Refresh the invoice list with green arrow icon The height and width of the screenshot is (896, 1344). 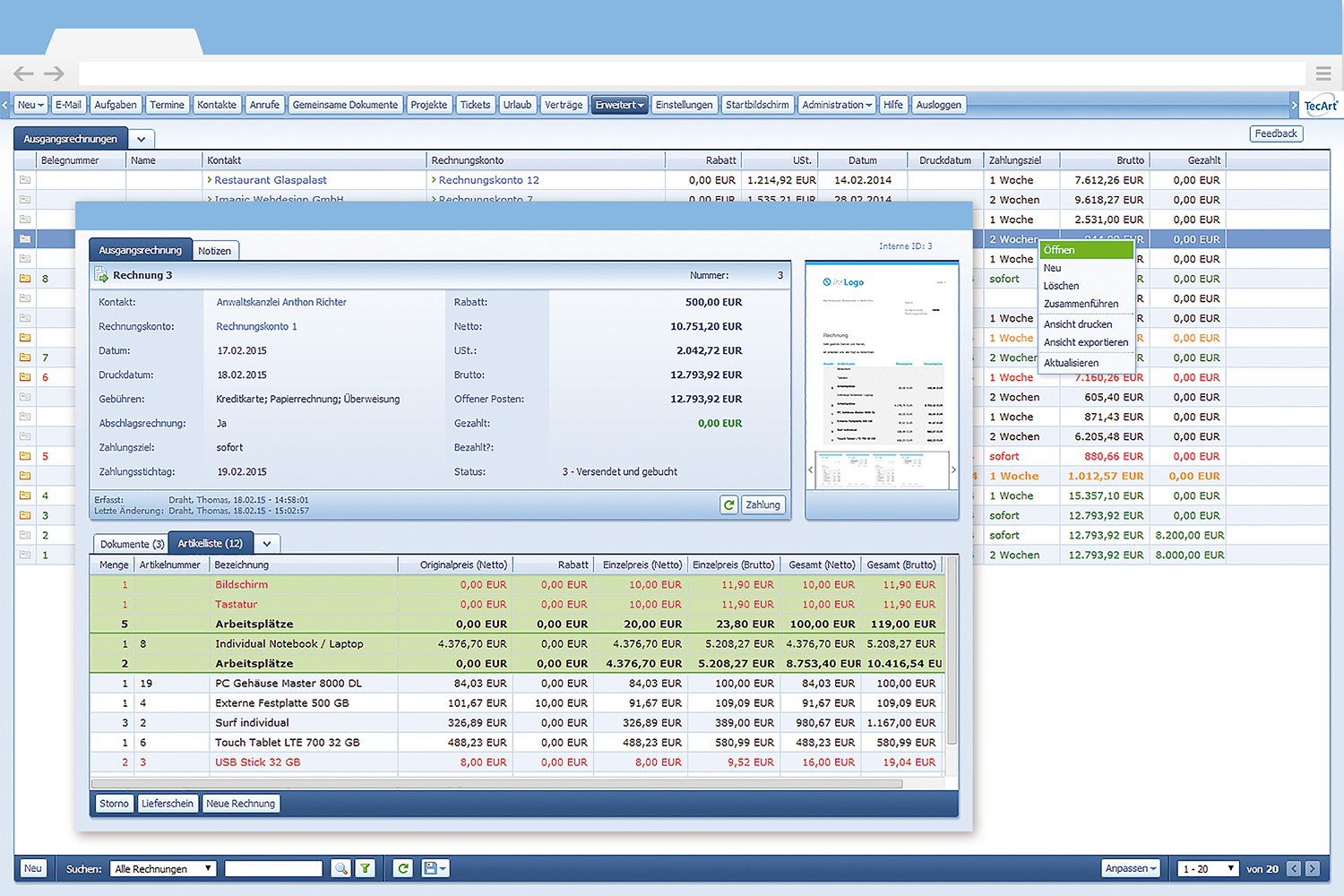point(403,868)
